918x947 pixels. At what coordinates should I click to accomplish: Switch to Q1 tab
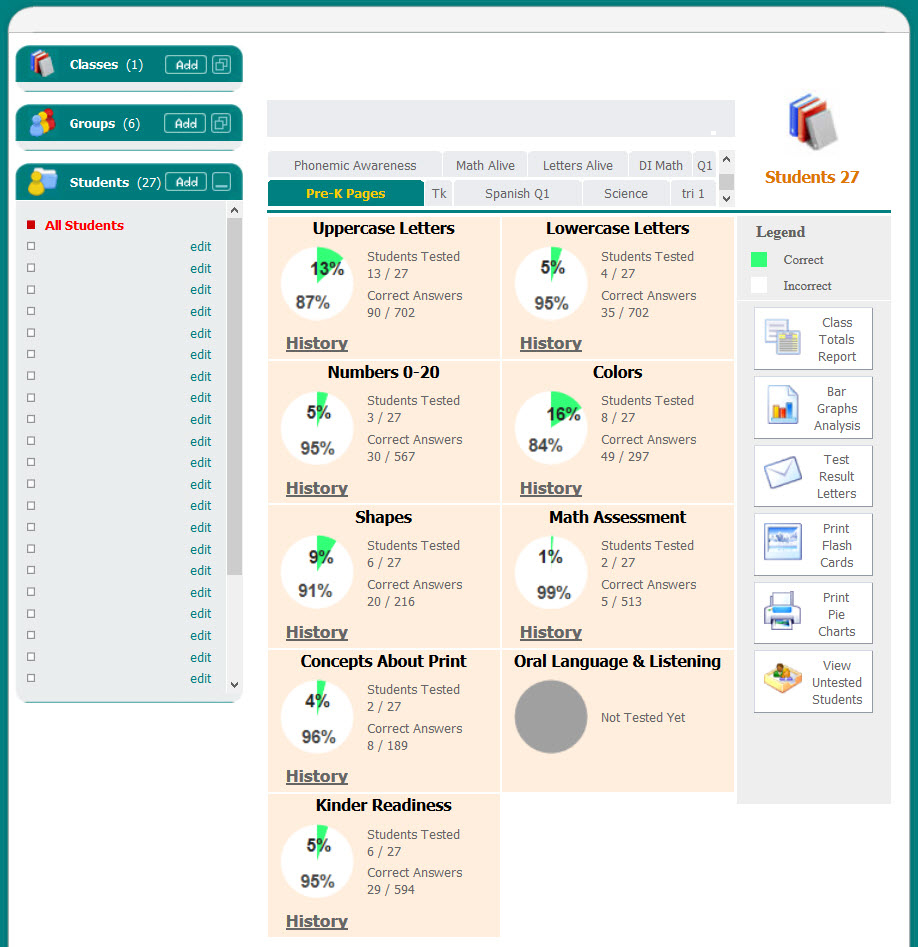tap(704, 165)
